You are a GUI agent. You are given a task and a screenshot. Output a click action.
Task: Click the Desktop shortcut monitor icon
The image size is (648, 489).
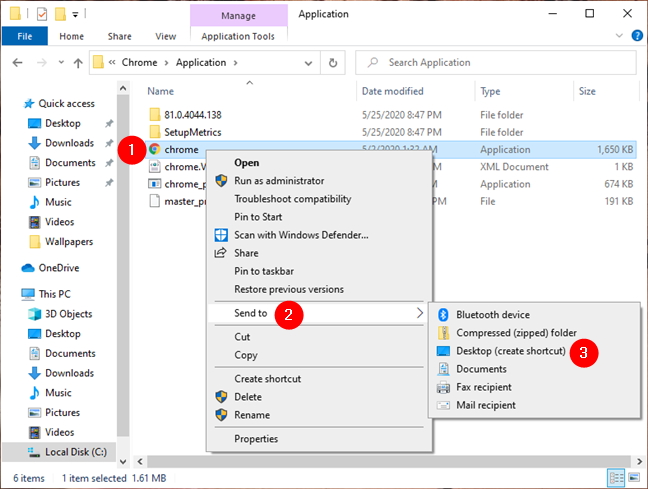443,351
